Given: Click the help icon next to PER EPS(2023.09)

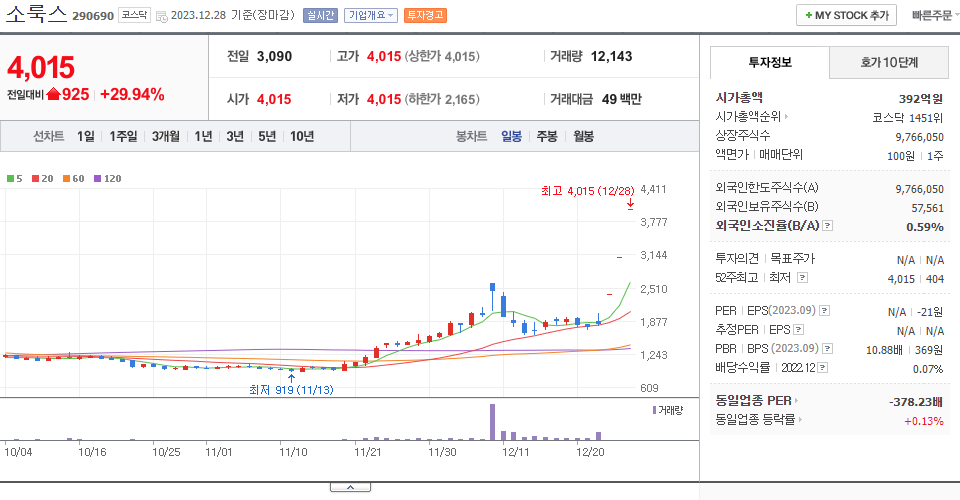Looking at the screenshot, I should click(x=824, y=311).
